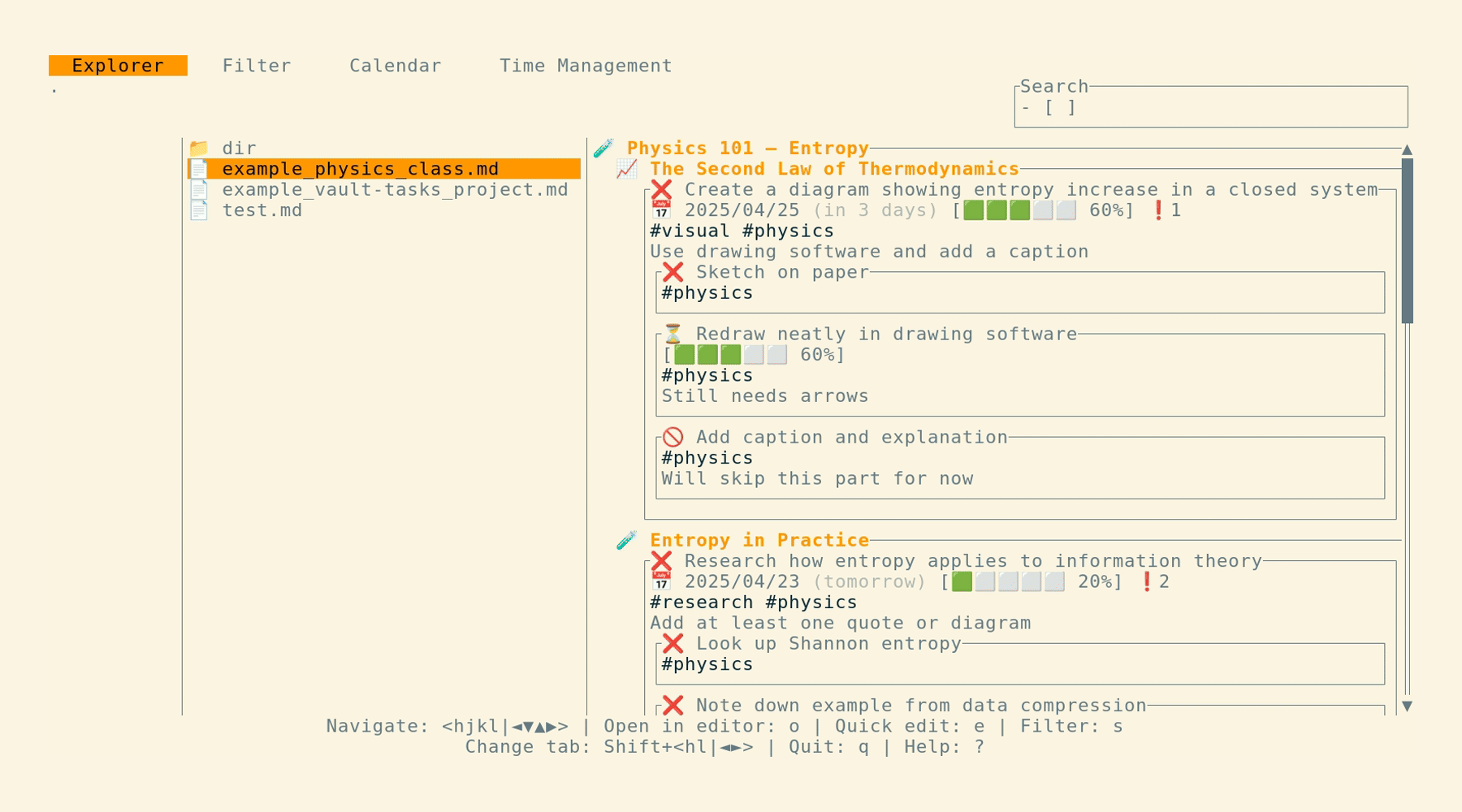Click priority exclamation mark next to 1
This screenshot has height=812, width=1462.
(x=1158, y=210)
